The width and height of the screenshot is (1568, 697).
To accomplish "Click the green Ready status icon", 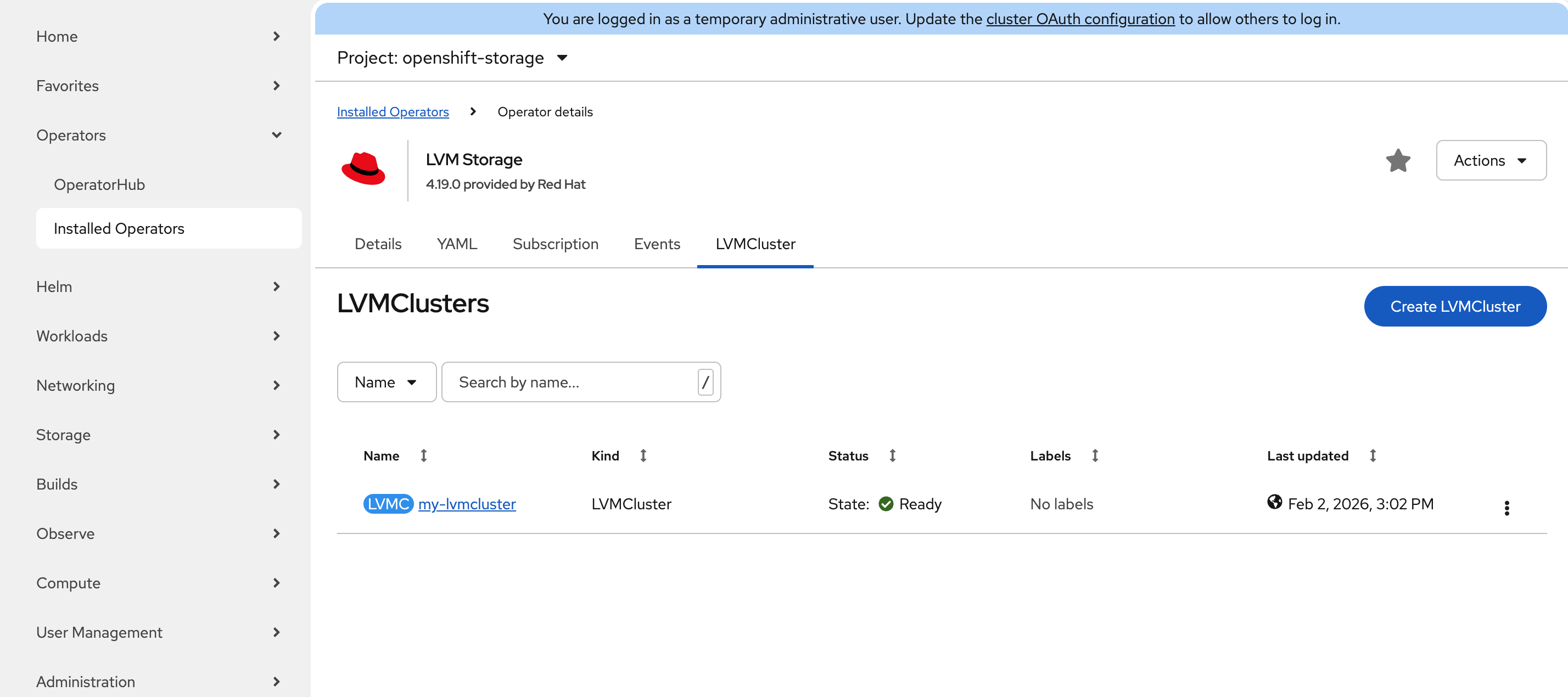I will coord(886,504).
